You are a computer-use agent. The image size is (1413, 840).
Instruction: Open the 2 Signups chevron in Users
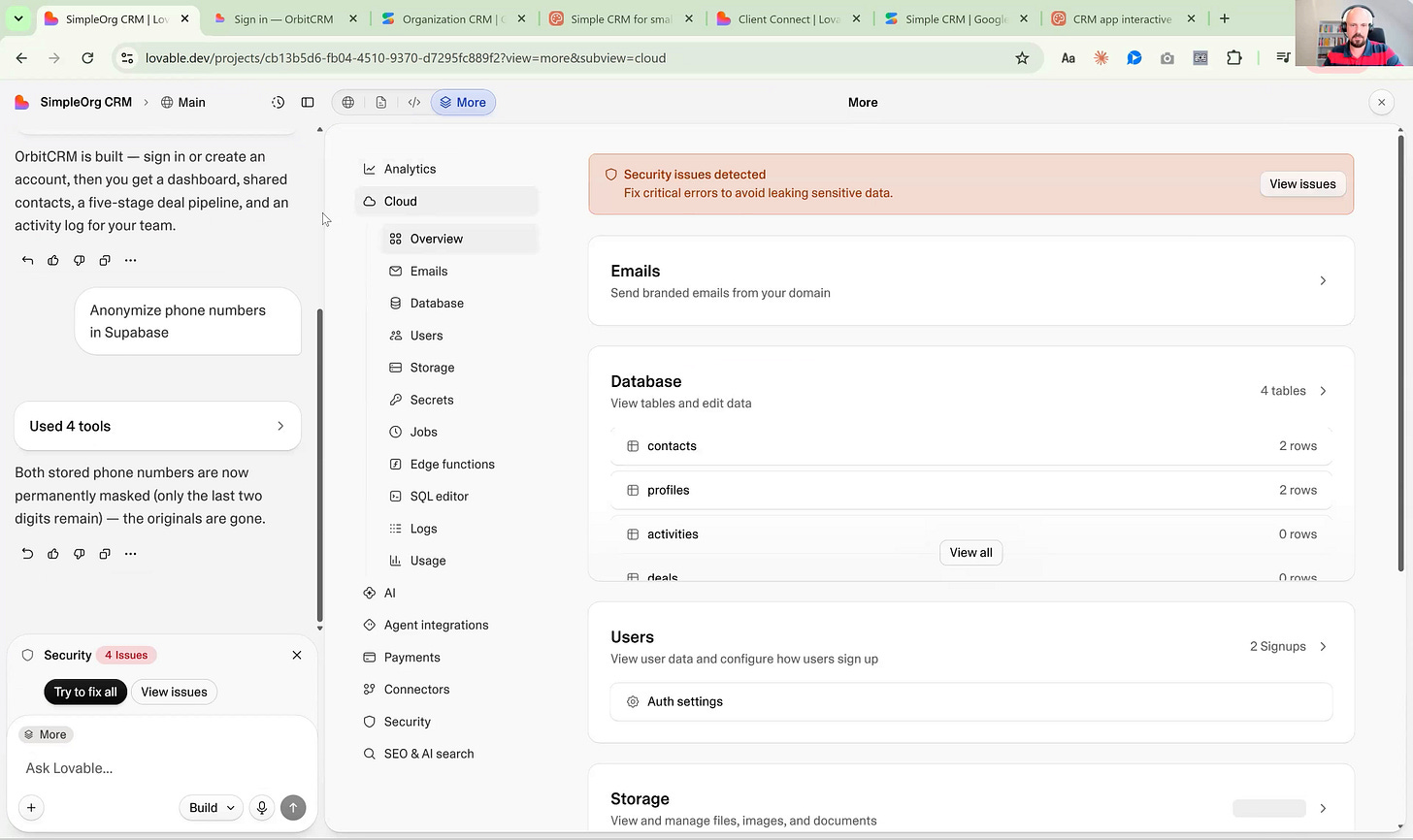pos(1323,646)
